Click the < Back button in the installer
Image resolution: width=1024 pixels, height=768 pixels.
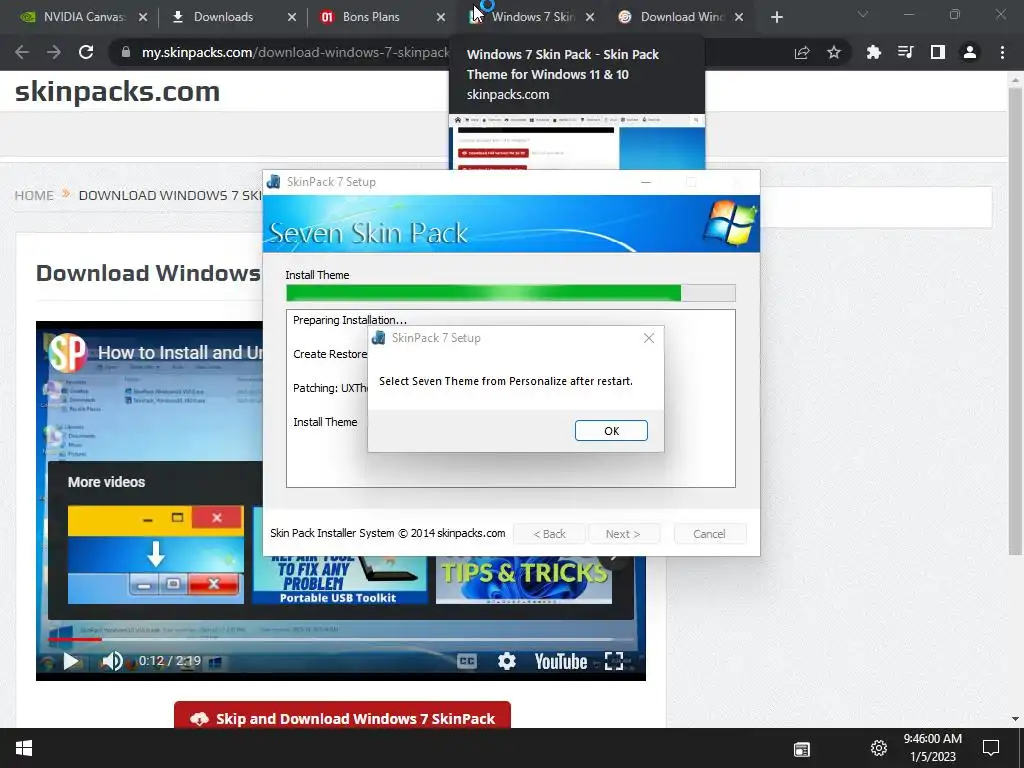[549, 534]
